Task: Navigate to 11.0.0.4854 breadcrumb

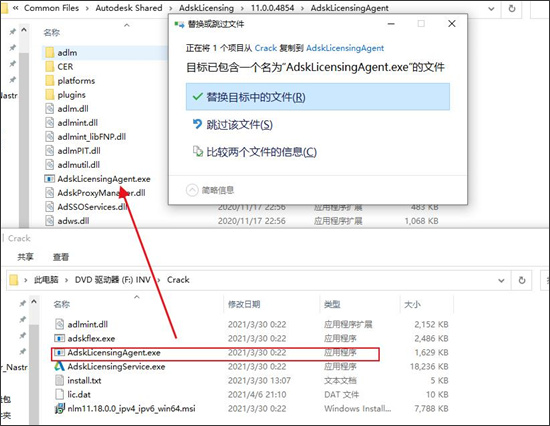Action: 272,8
